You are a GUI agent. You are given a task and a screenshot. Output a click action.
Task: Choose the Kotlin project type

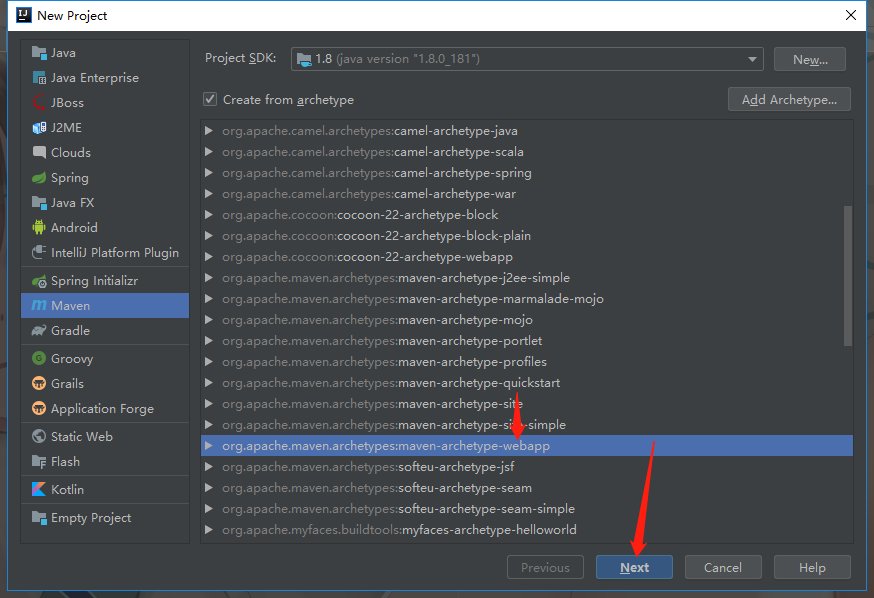click(x=105, y=489)
